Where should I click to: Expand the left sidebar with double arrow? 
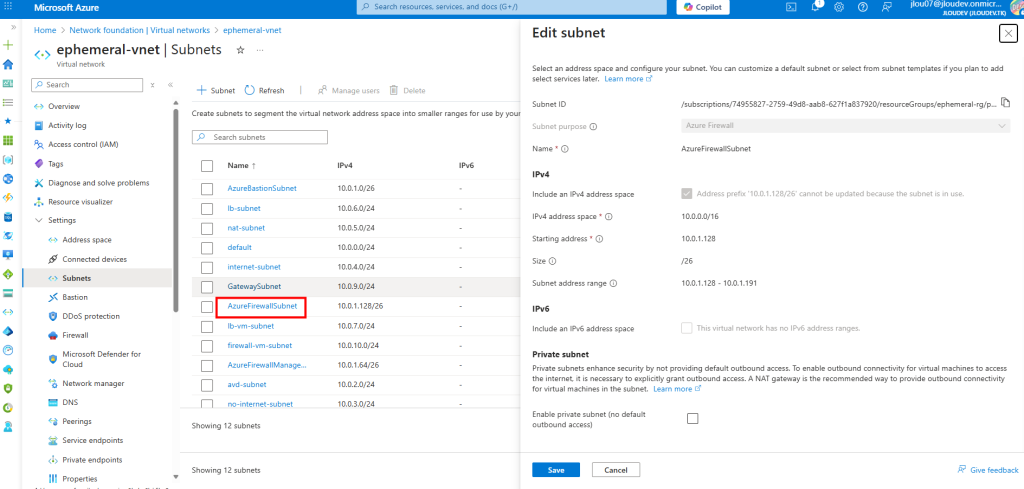pyautogui.click(x=14, y=27)
